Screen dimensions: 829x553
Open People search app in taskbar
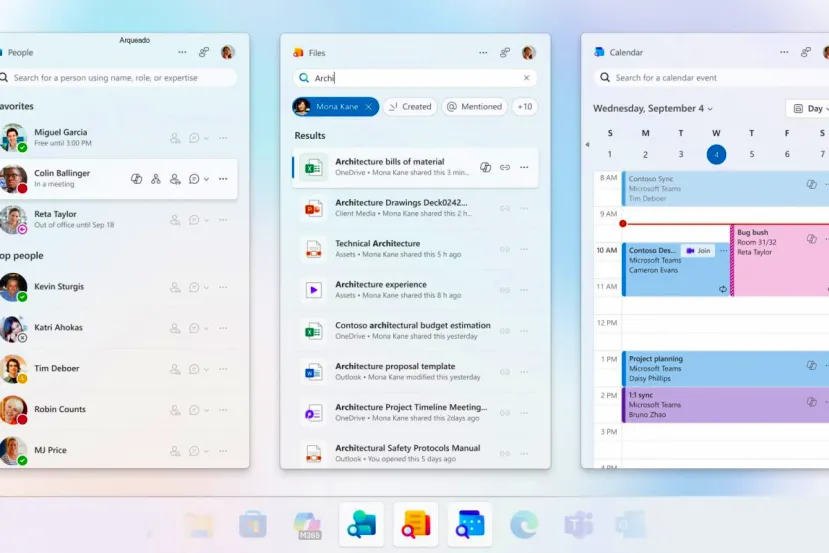tap(362, 524)
